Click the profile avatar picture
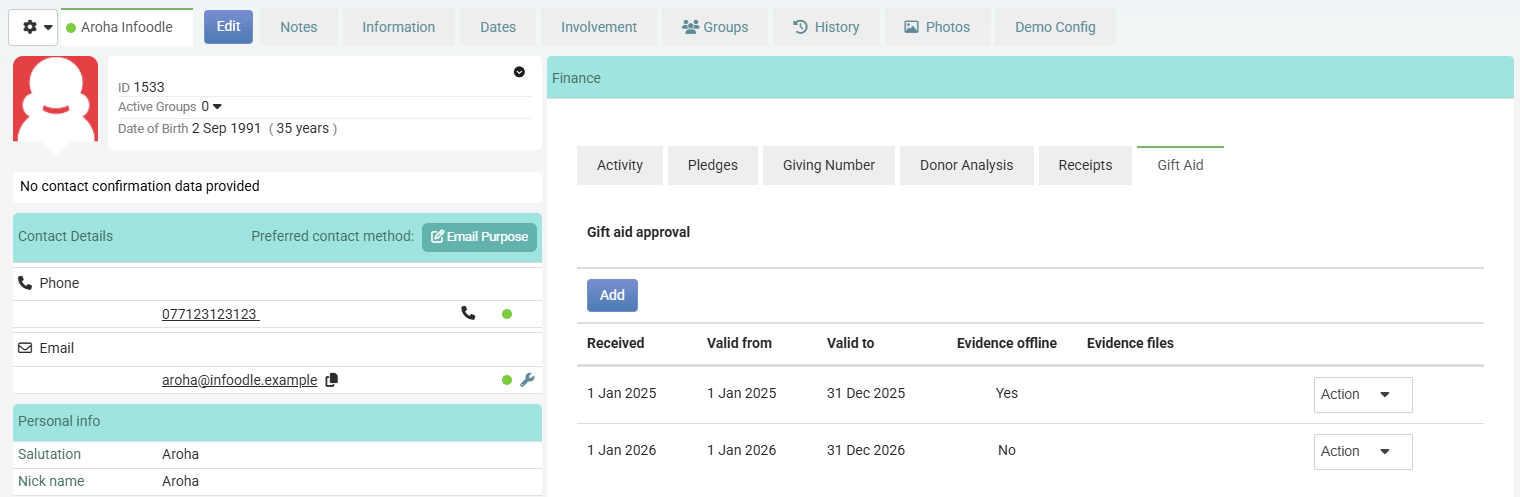This screenshot has width=1520, height=497. click(55, 98)
